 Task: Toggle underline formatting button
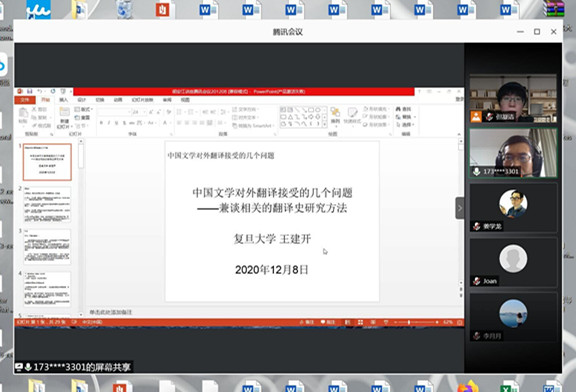point(116,123)
